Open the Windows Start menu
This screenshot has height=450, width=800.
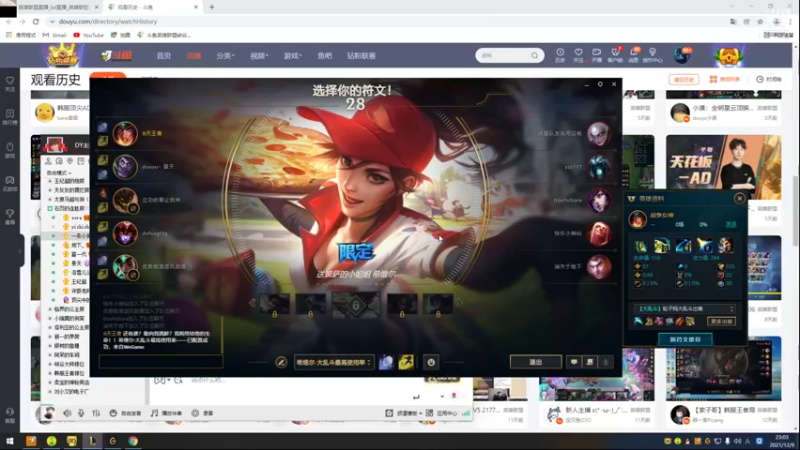[x=10, y=441]
